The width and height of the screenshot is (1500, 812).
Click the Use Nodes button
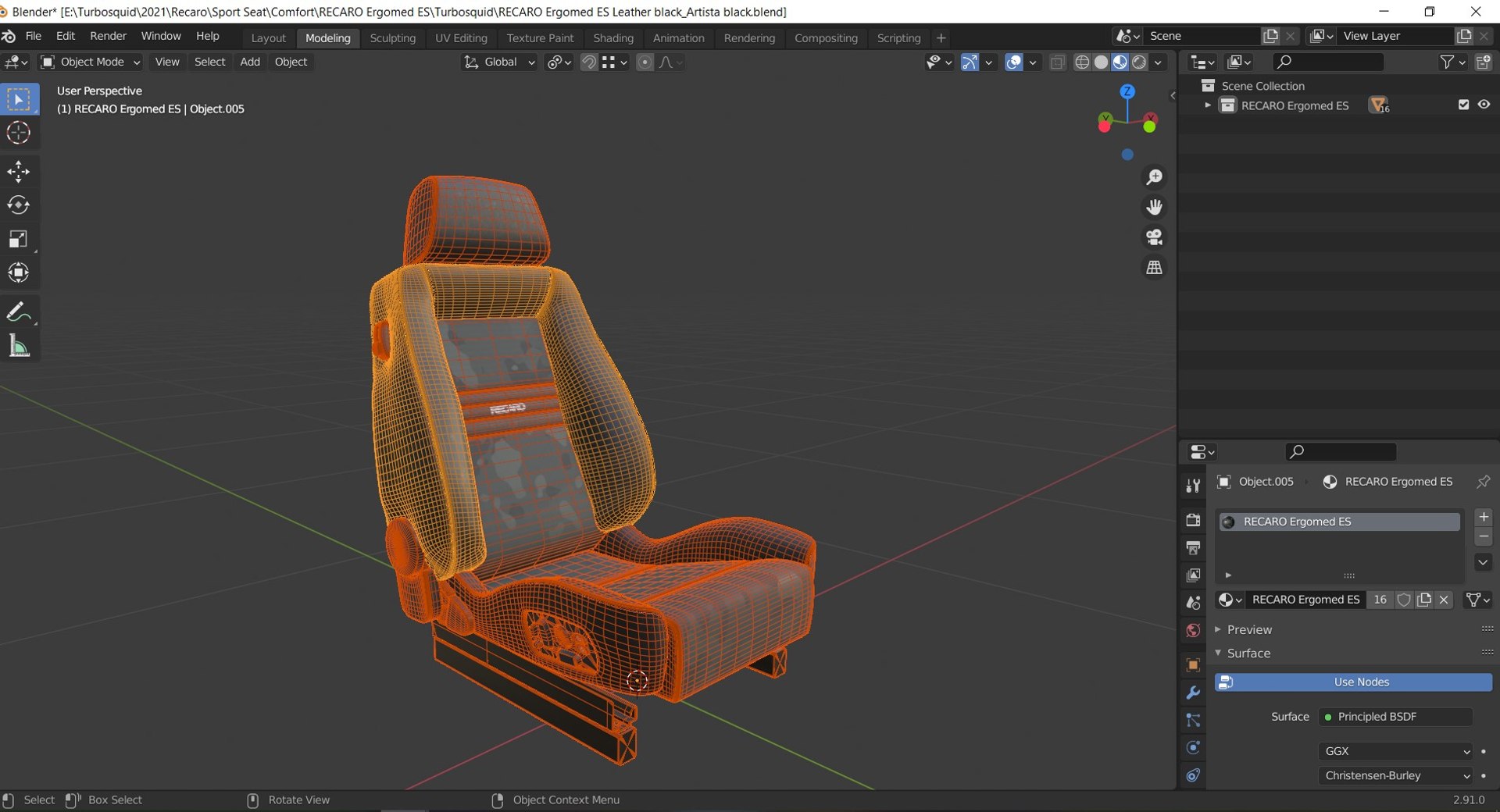1353,682
